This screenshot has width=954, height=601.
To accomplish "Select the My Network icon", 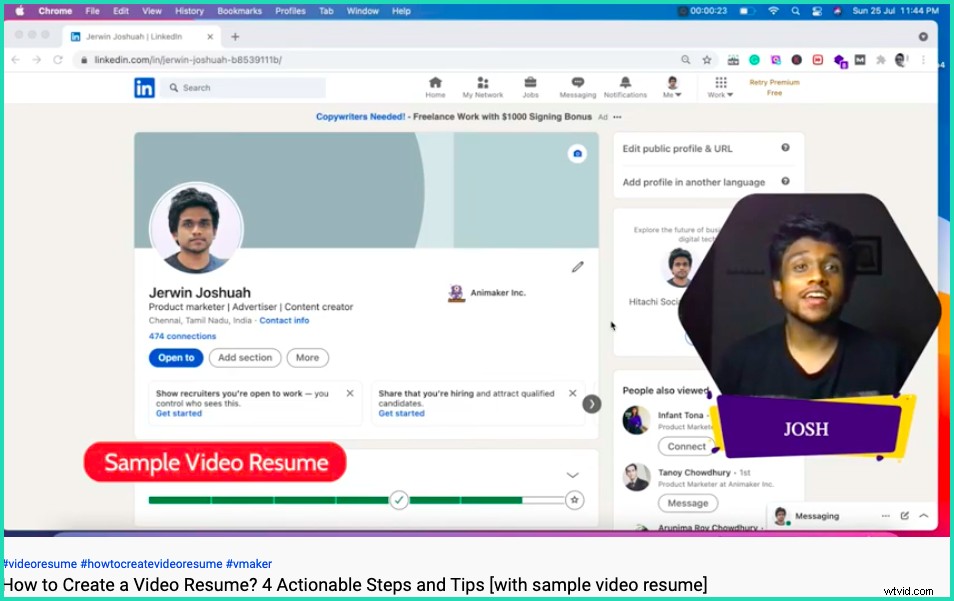I will point(483,82).
